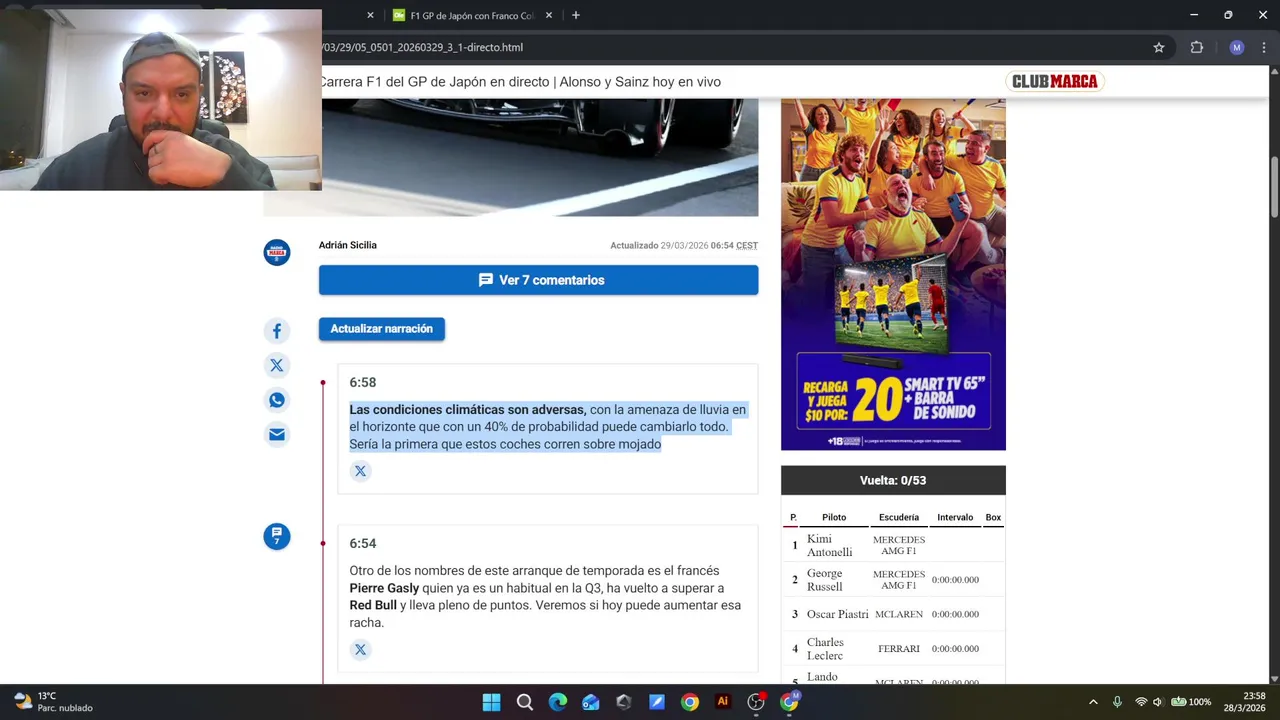Select Kimi Antonelli row in standings

click(893, 545)
